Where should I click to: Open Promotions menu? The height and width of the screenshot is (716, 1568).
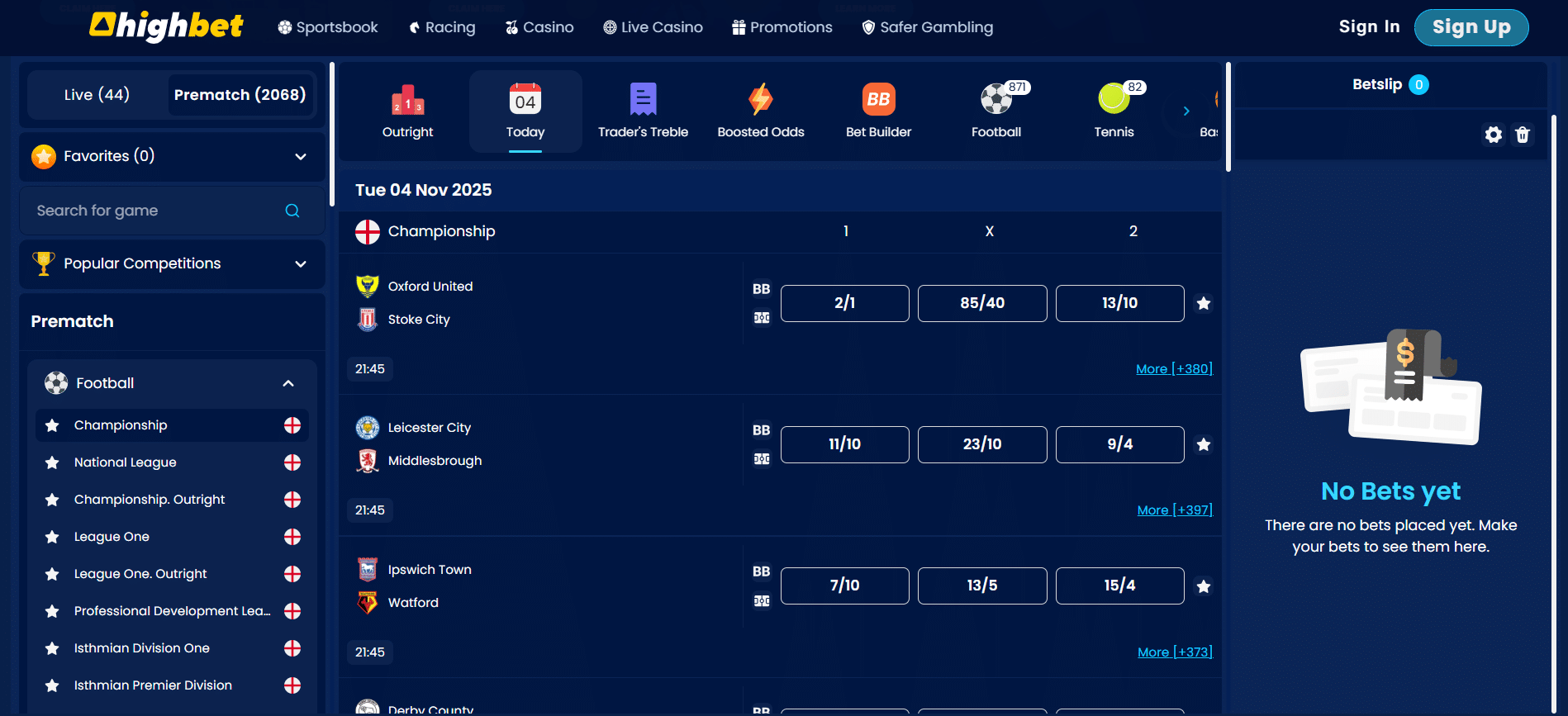pos(782,27)
